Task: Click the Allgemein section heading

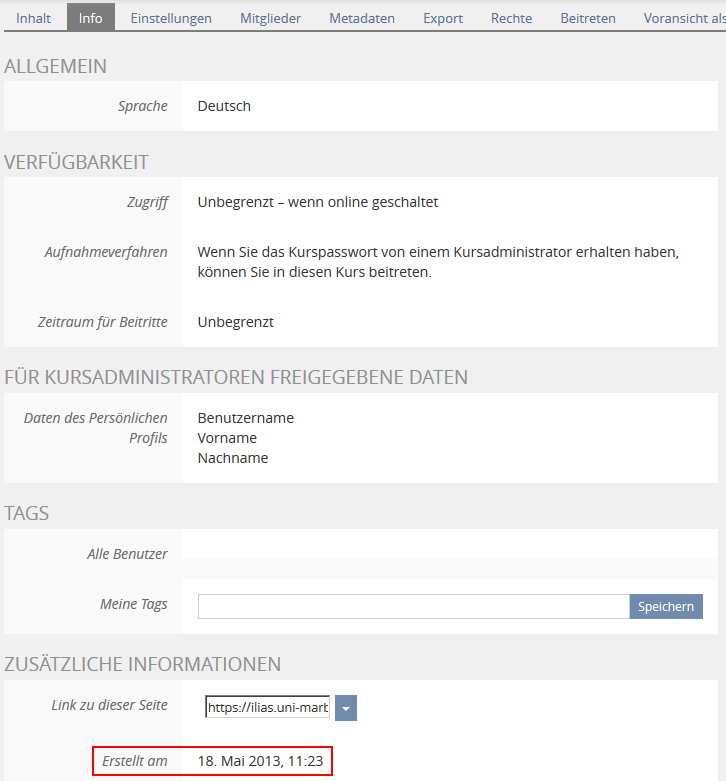Action: click(56, 66)
